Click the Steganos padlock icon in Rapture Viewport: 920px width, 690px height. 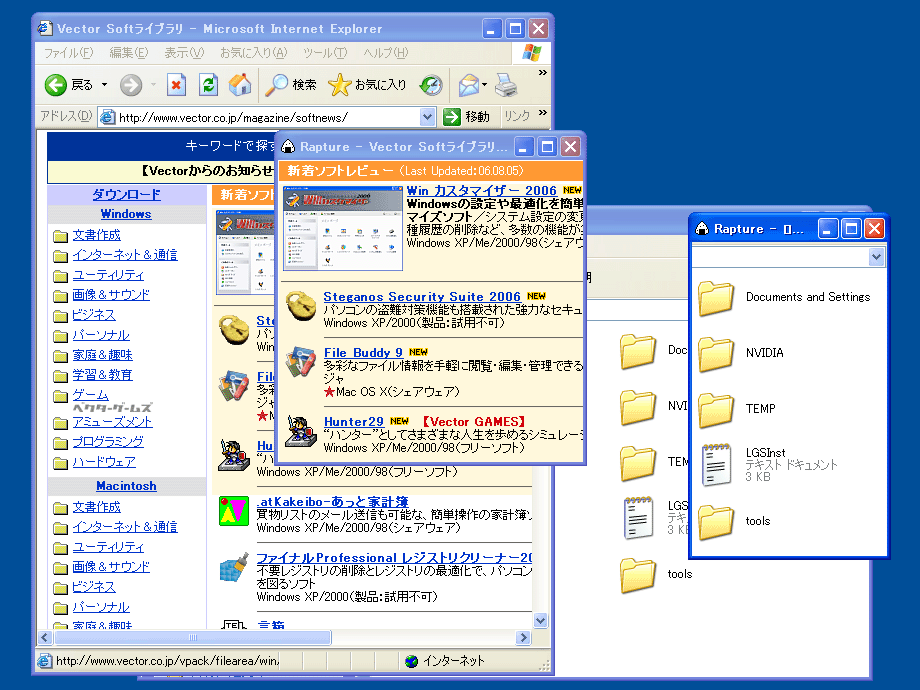click(301, 305)
